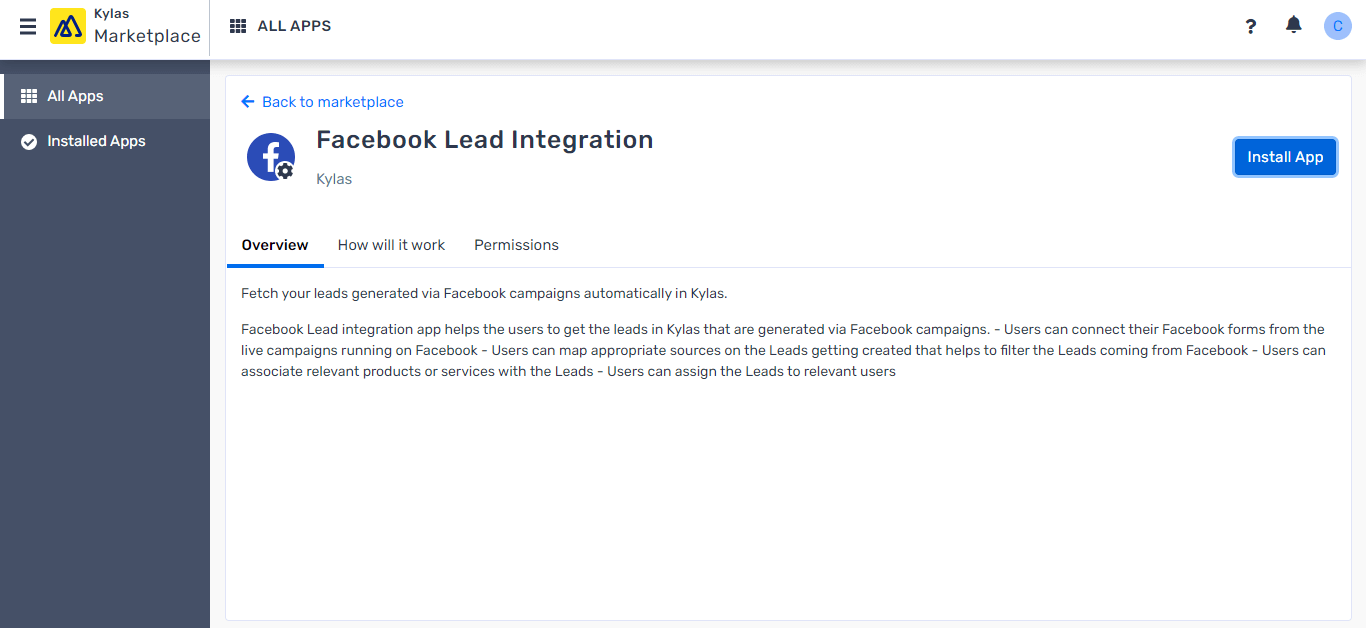1366x628 pixels.
Task: Click the apps grid icon in the top bar
Action: pos(238,25)
